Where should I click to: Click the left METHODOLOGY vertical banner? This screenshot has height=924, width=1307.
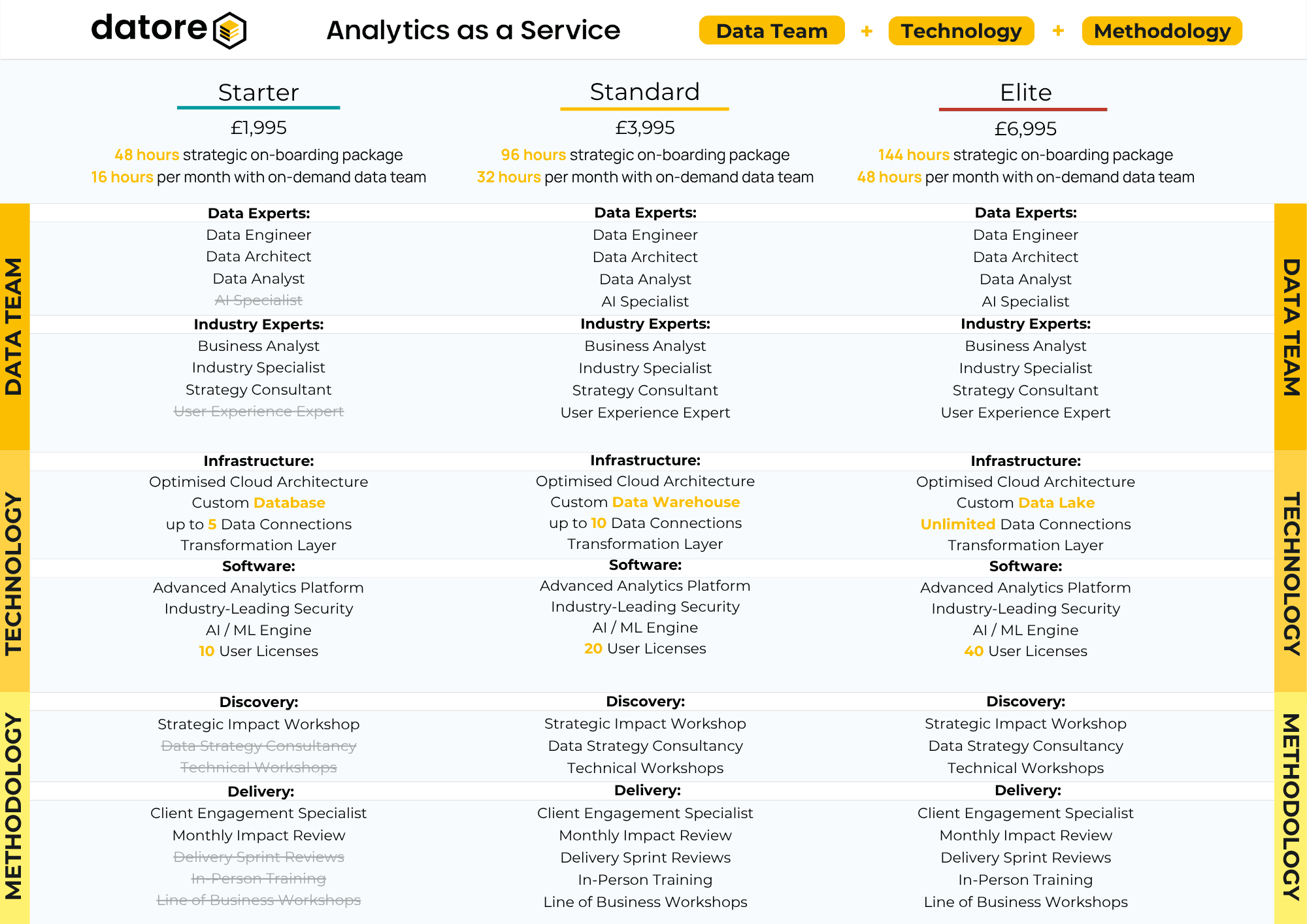(x=14, y=807)
